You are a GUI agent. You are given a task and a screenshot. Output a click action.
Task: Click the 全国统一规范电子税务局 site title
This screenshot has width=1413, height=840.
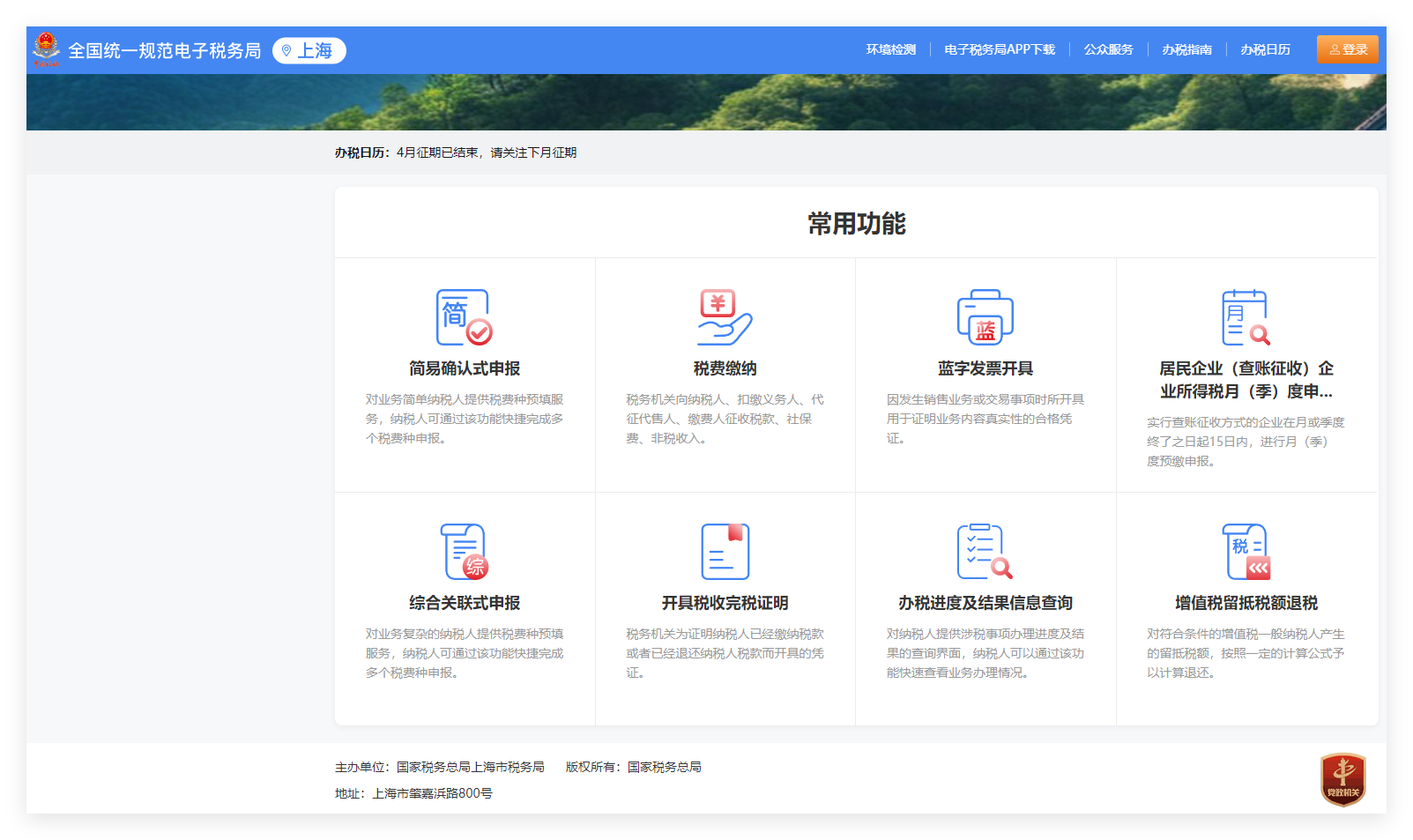point(165,50)
